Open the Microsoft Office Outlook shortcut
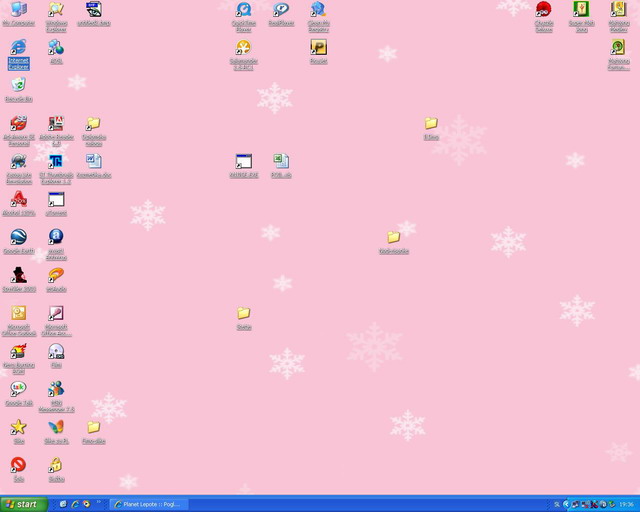 click(18, 314)
